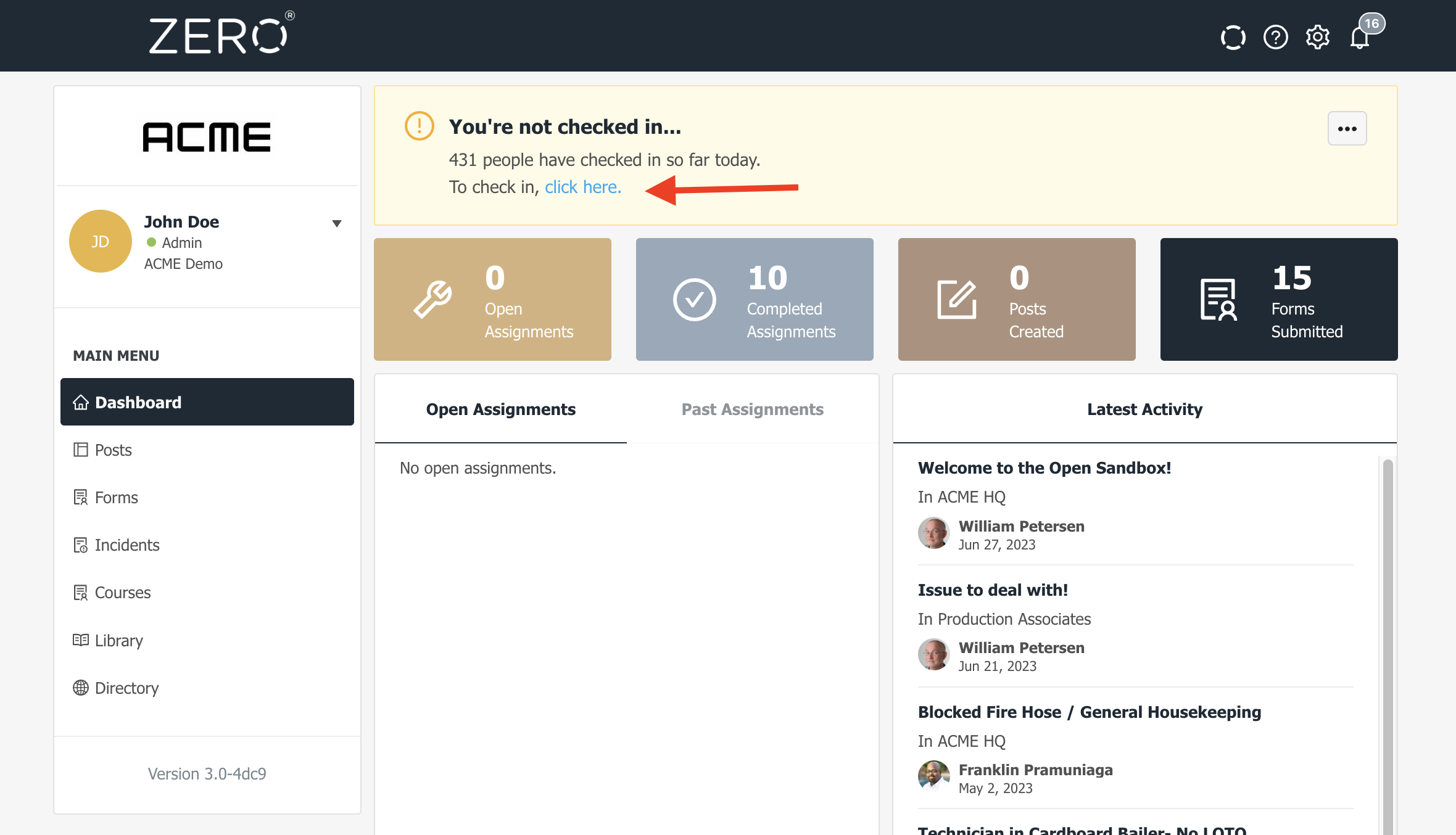The image size is (1456, 835).
Task: Open Directory from the sidebar menu
Action: [x=126, y=688]
